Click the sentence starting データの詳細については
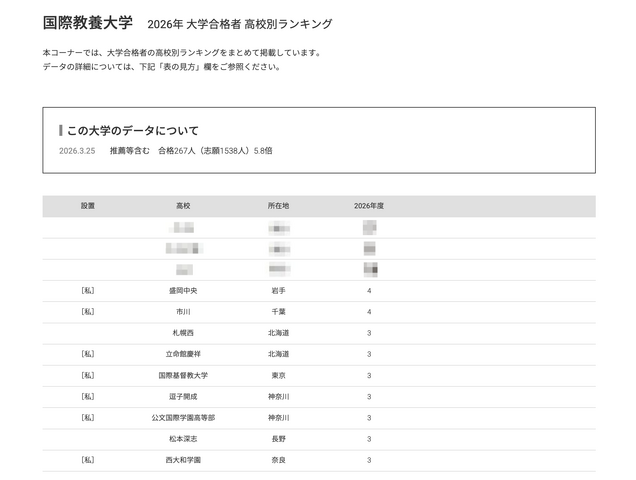Viewport: 636px width, 480px height. pos(162,67)
